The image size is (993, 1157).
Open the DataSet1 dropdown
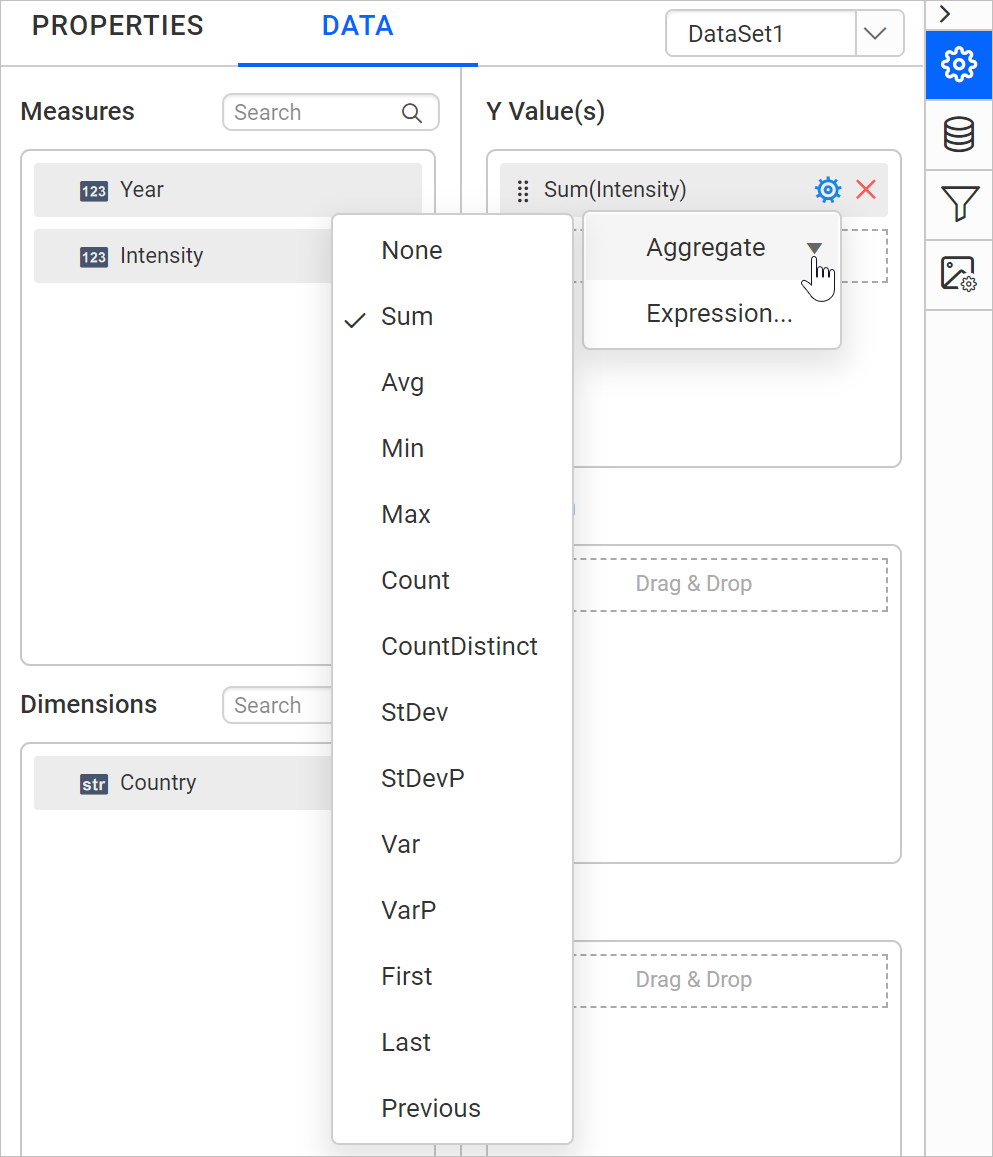point(878,33)
